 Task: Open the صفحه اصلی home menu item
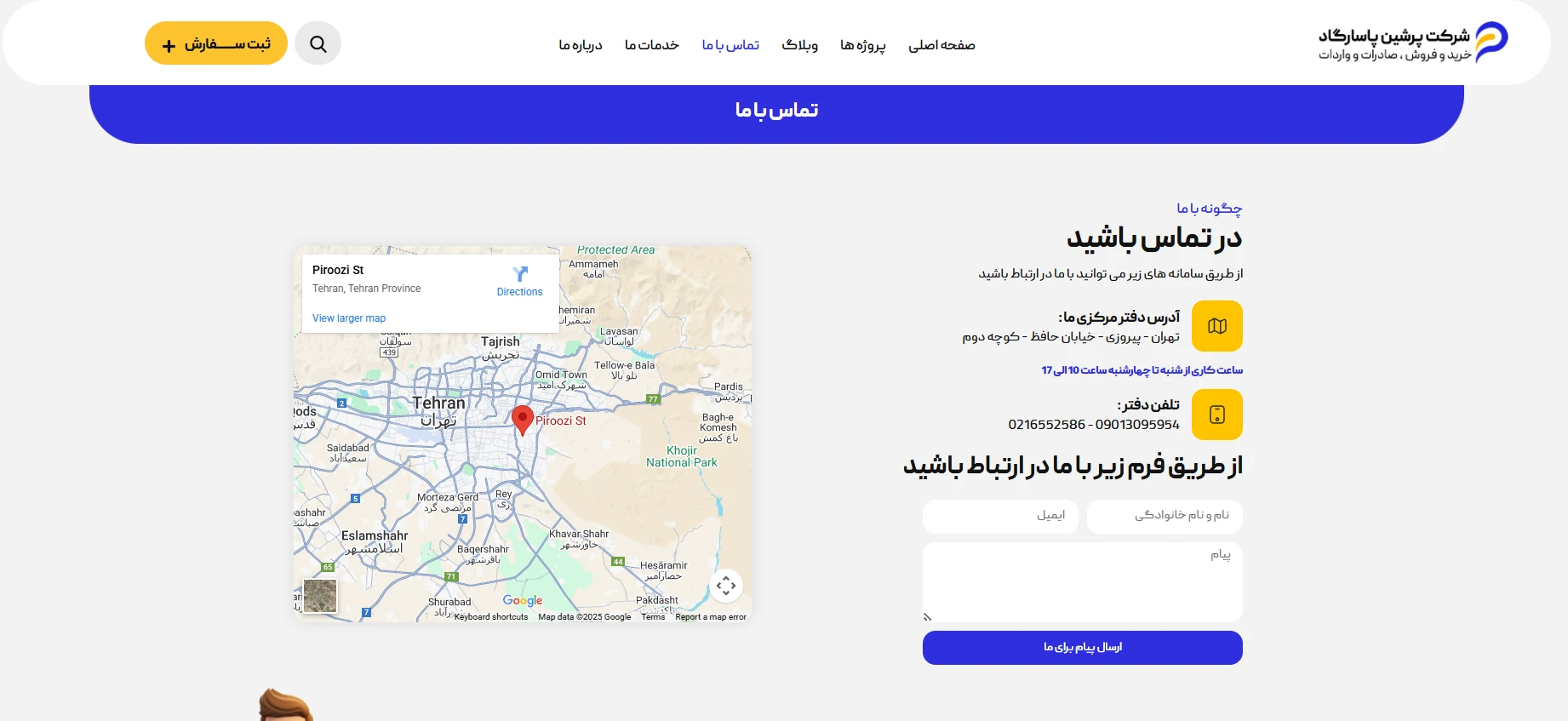pos(941,45)
